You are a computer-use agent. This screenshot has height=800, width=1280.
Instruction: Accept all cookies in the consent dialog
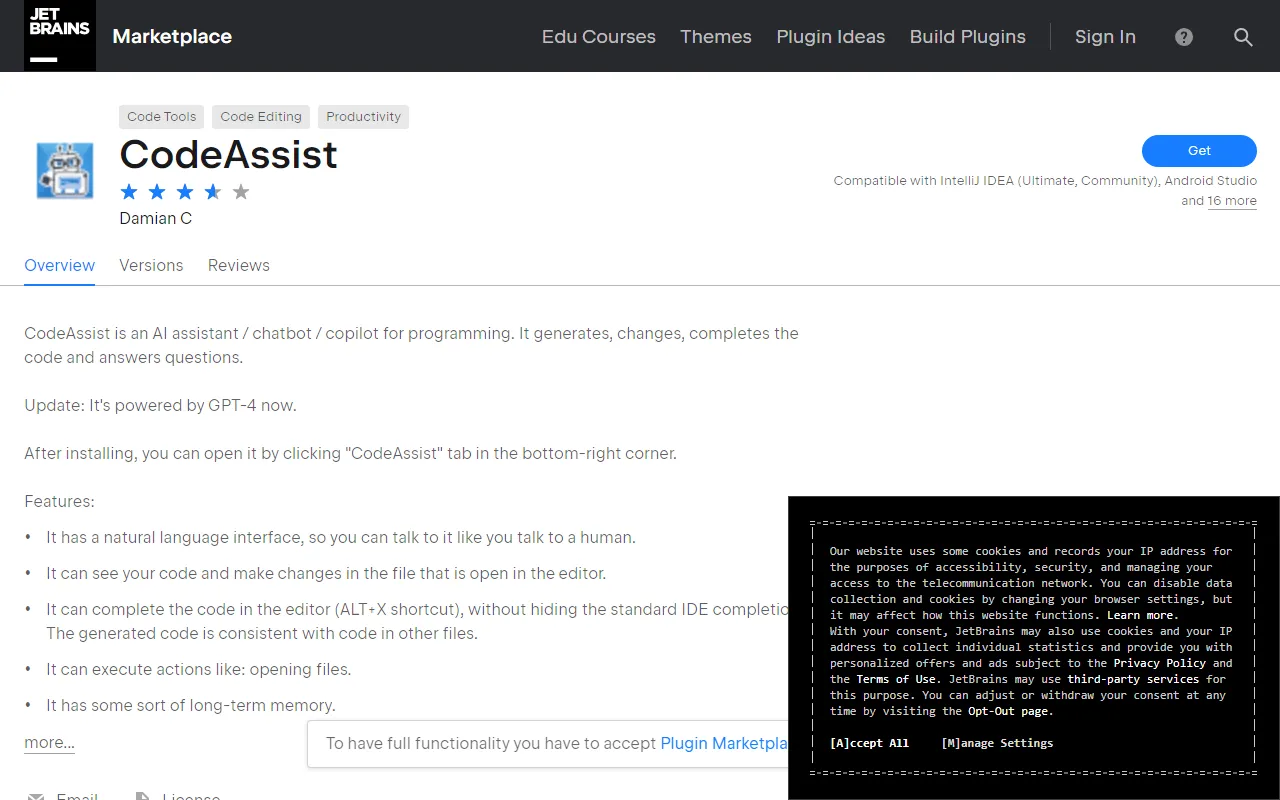868,743
